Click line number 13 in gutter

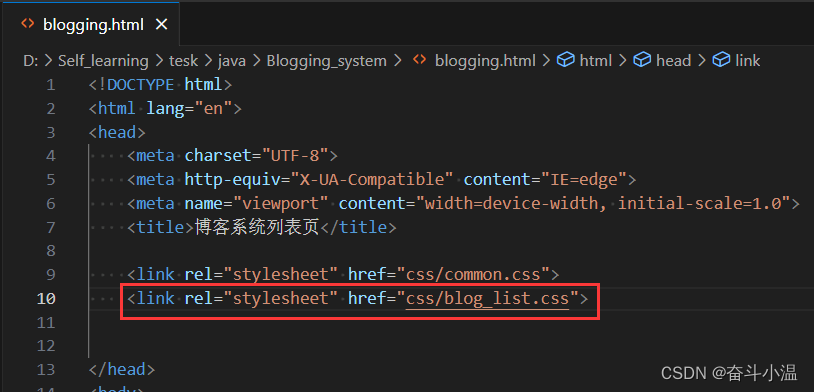(46, 369)
